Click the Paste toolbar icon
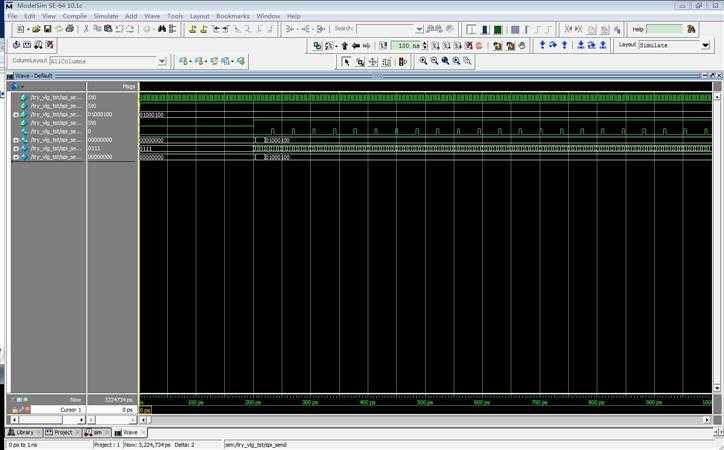This screenshot has height=450, width=724. (108, 29)
